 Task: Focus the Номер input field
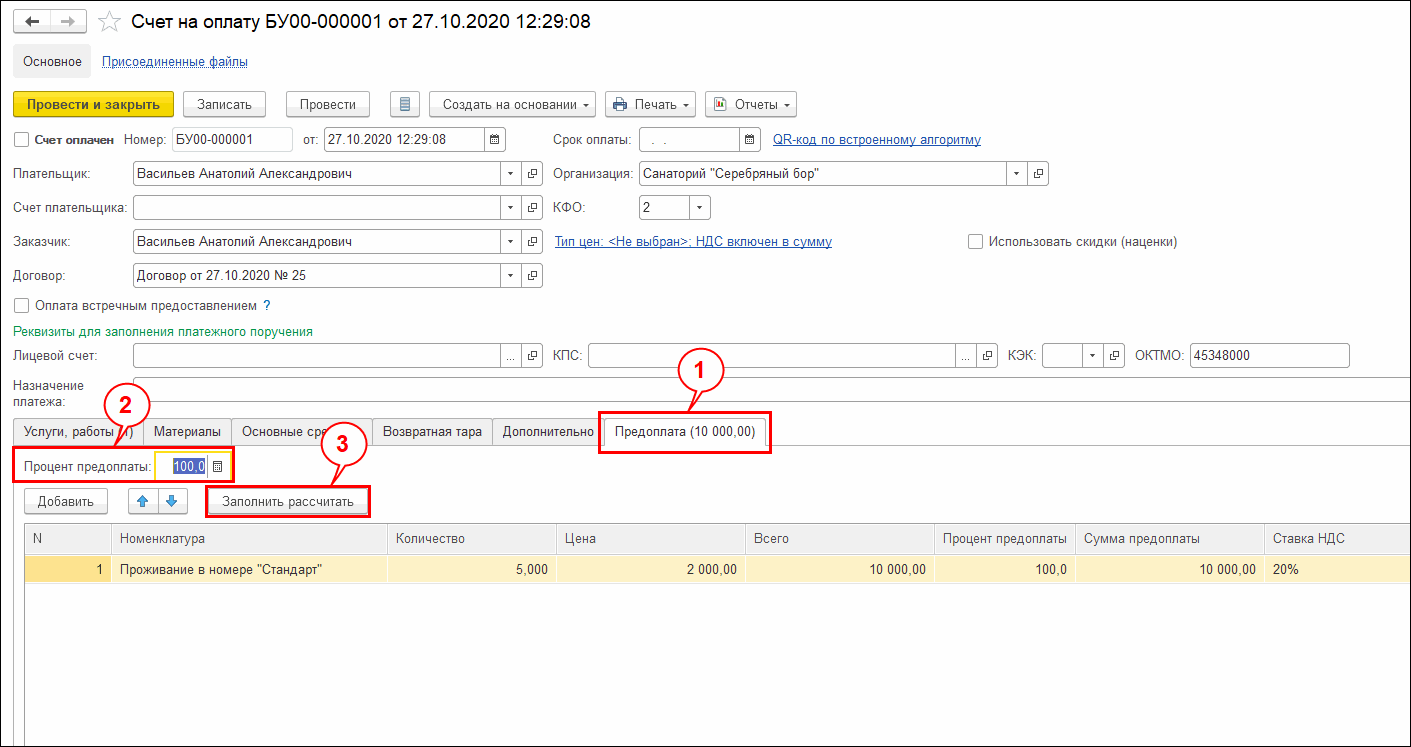point(232,140)
